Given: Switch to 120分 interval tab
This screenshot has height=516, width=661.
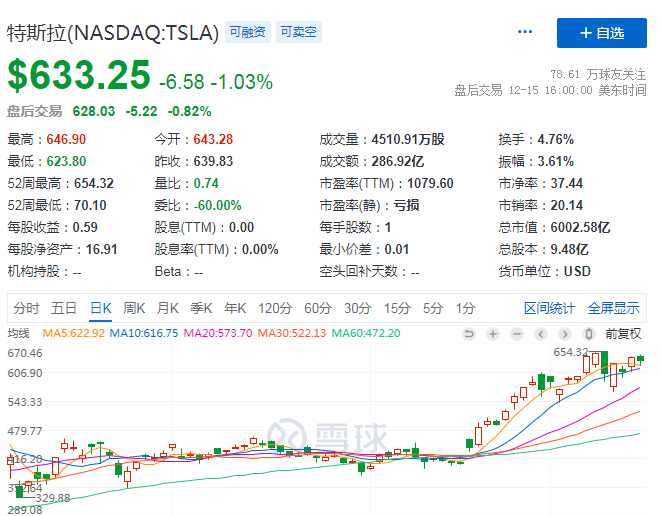Looking at the screenshot, I should click(275, 308).
